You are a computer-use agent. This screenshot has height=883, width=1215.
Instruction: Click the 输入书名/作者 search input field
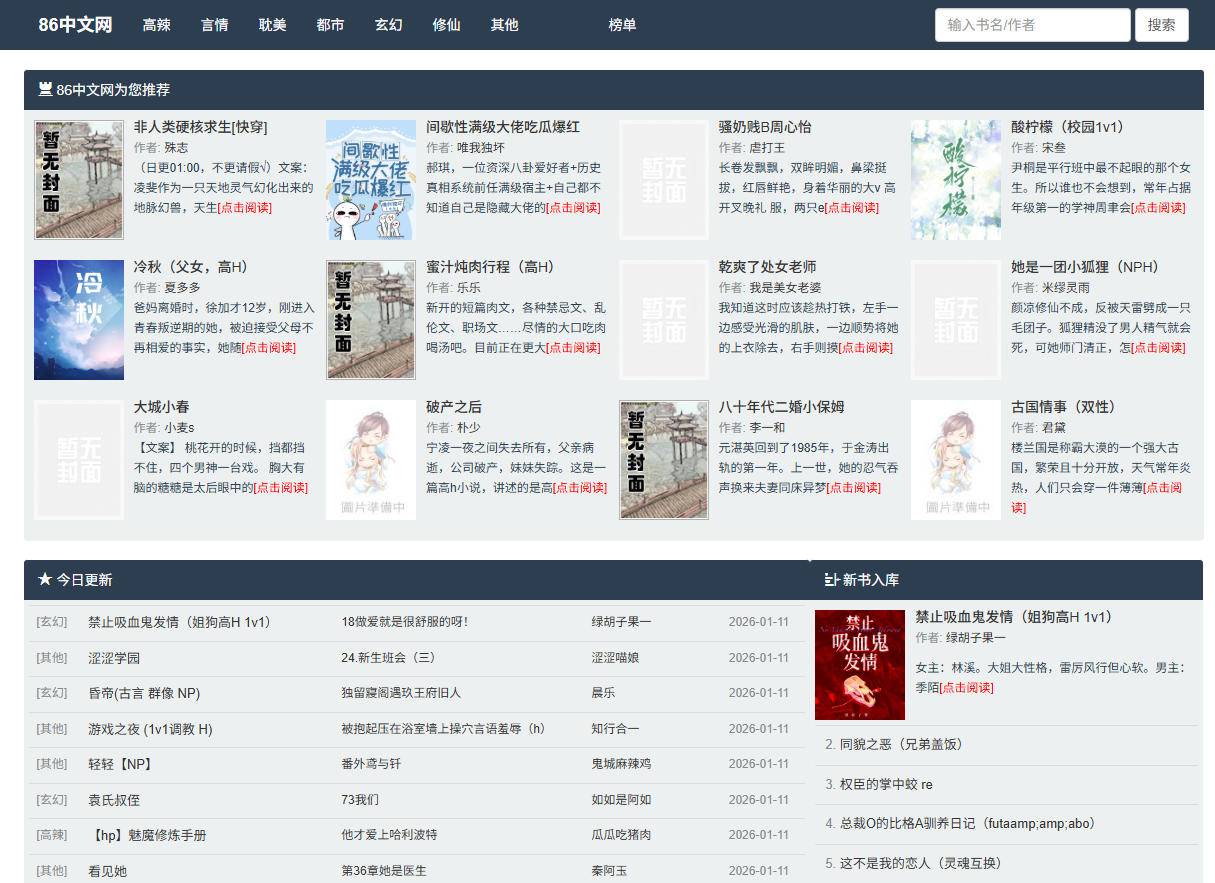(1032, 24)
